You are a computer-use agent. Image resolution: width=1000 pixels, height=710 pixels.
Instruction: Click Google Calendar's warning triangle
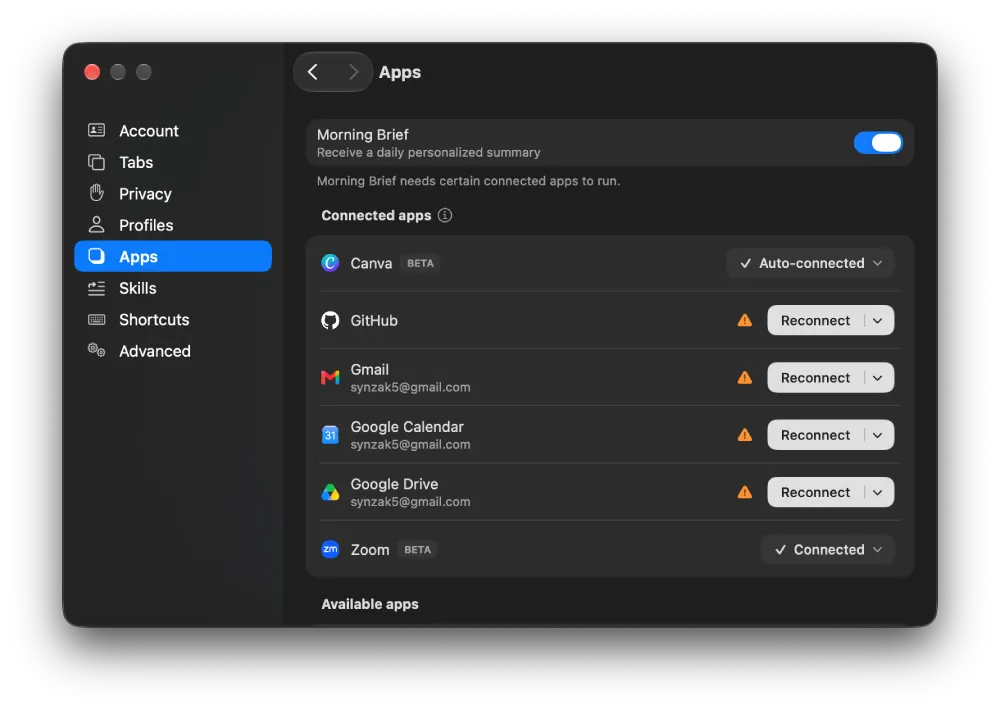pyautogui.click(x=744, y=435)
